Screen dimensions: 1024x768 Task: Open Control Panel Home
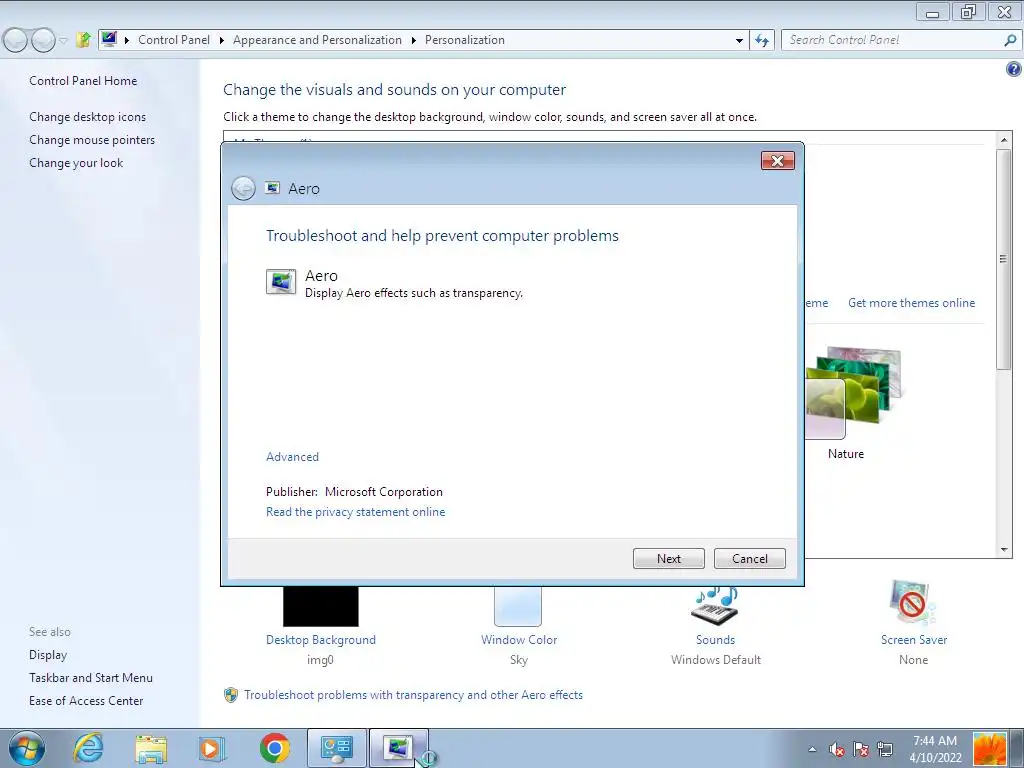pos(83,81)
